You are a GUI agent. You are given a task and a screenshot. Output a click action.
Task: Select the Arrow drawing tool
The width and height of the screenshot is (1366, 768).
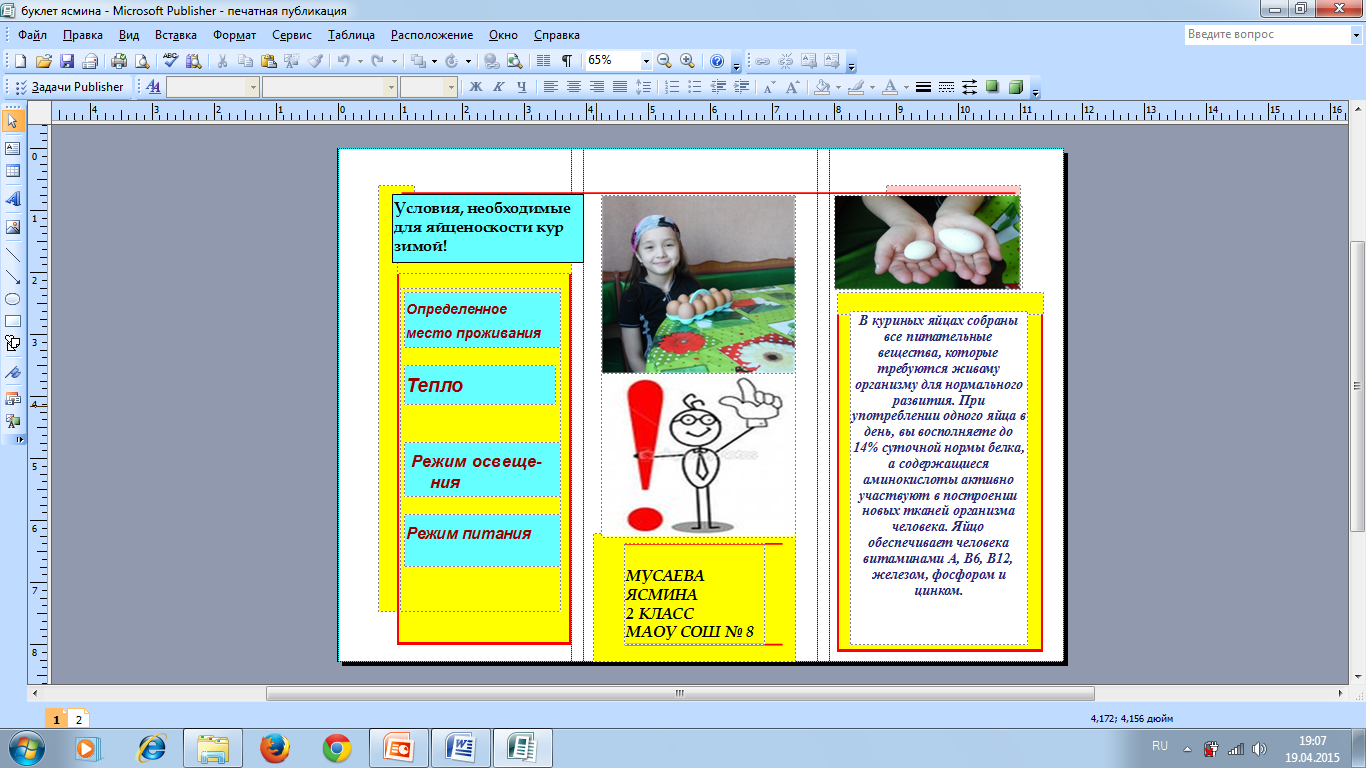[13, 277]
